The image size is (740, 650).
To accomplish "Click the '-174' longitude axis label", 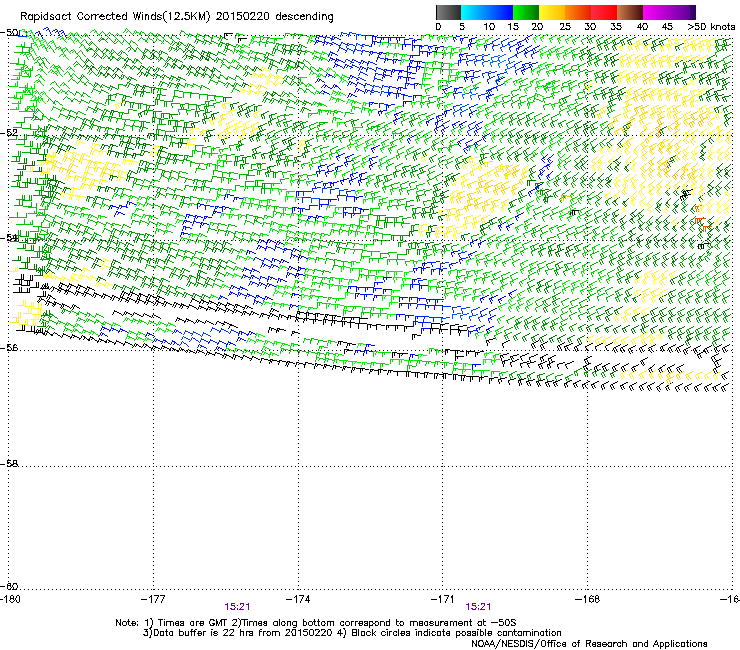I will 298,599.
